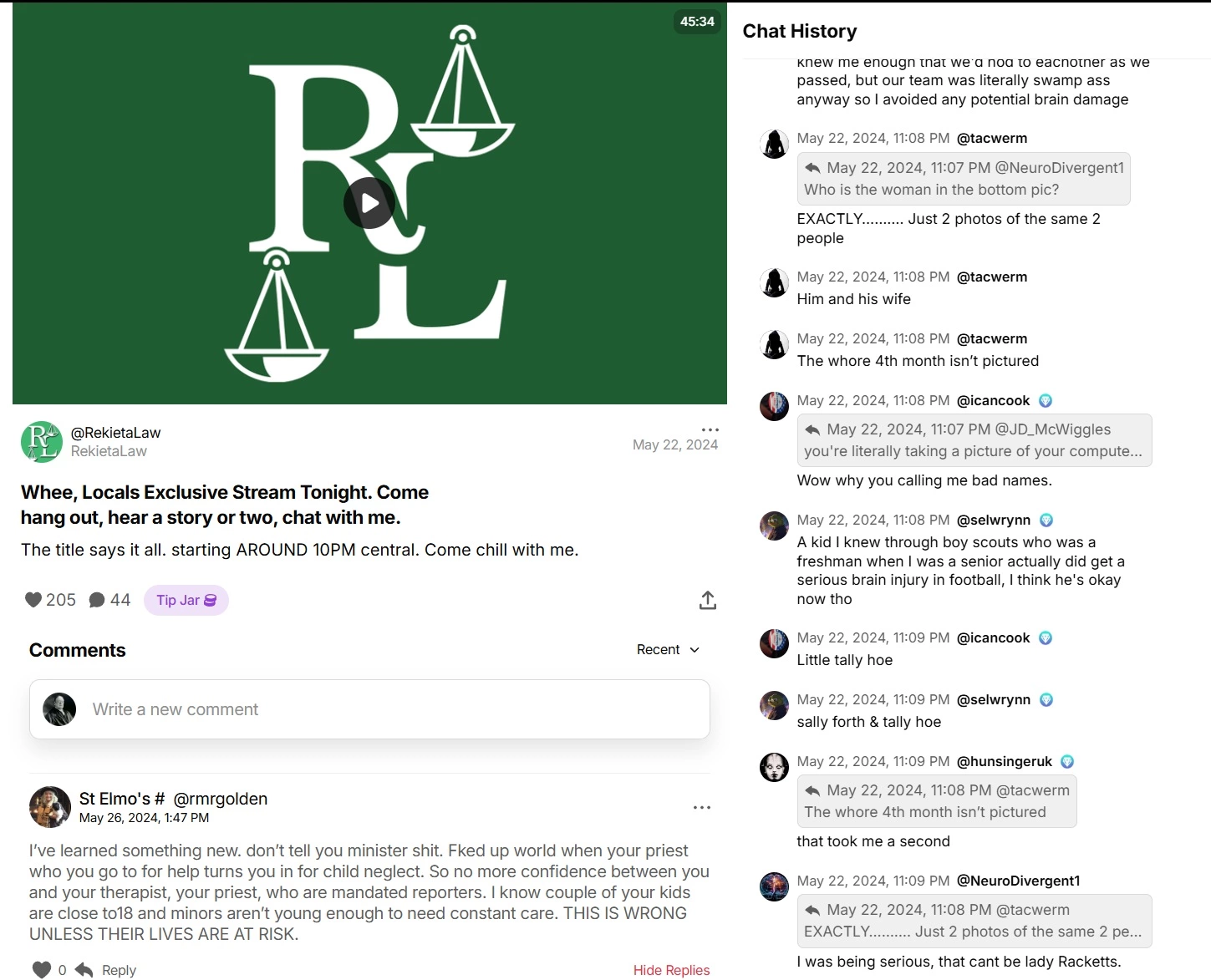This screenshot has width=1211, height=980.
Task: Click @selwrynn supporter badge at 11:08 PM
Action: tap(1046, 520)
